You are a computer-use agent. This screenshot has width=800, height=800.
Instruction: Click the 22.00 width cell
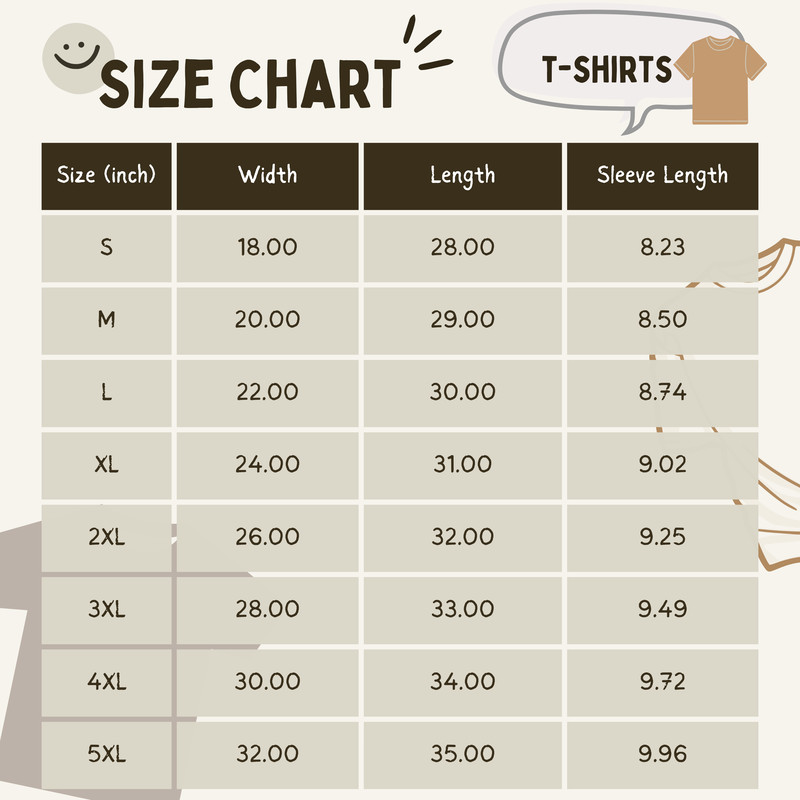coord(267,392)
